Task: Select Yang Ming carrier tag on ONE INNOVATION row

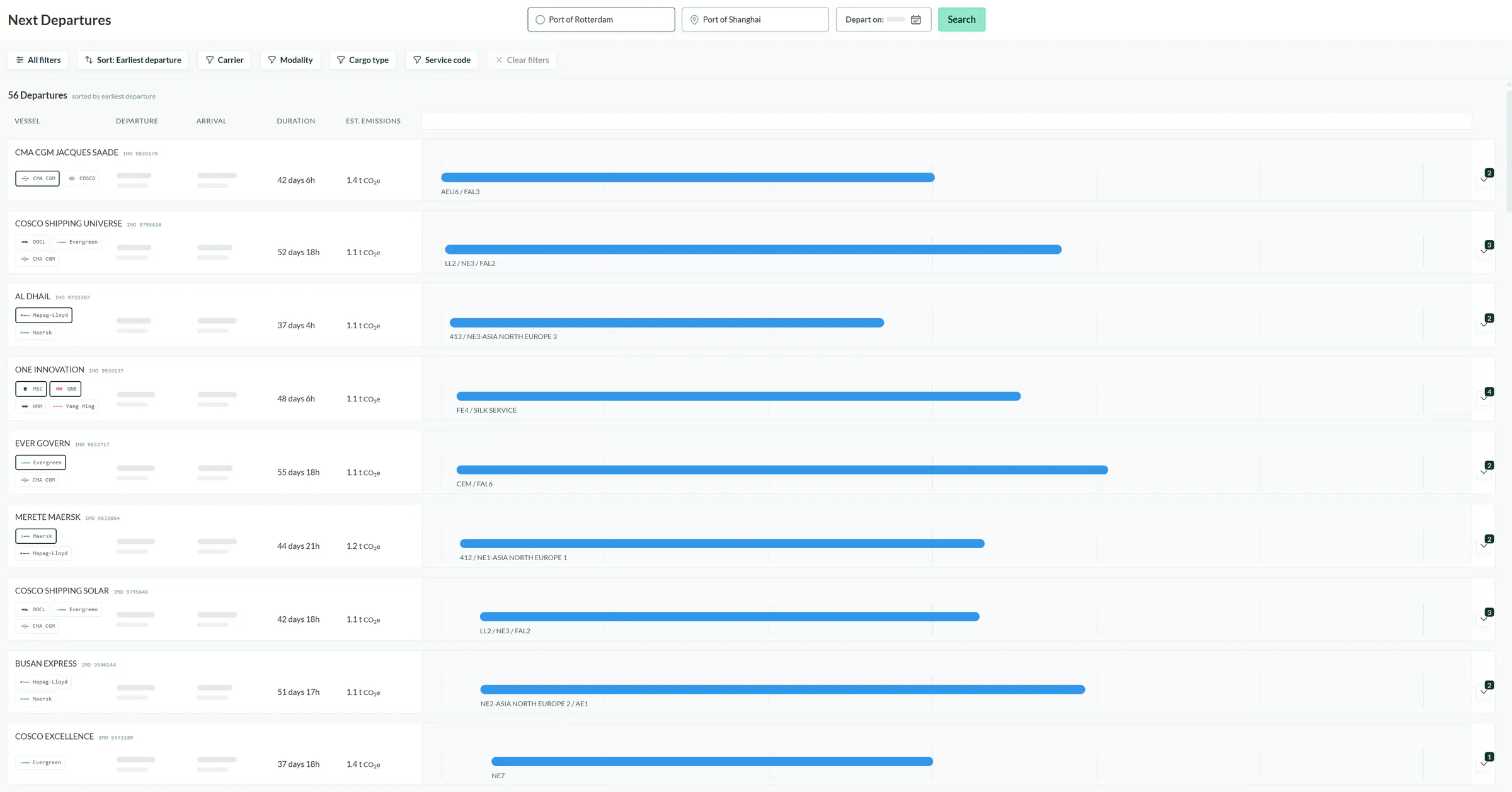Action: pos(74,406)
